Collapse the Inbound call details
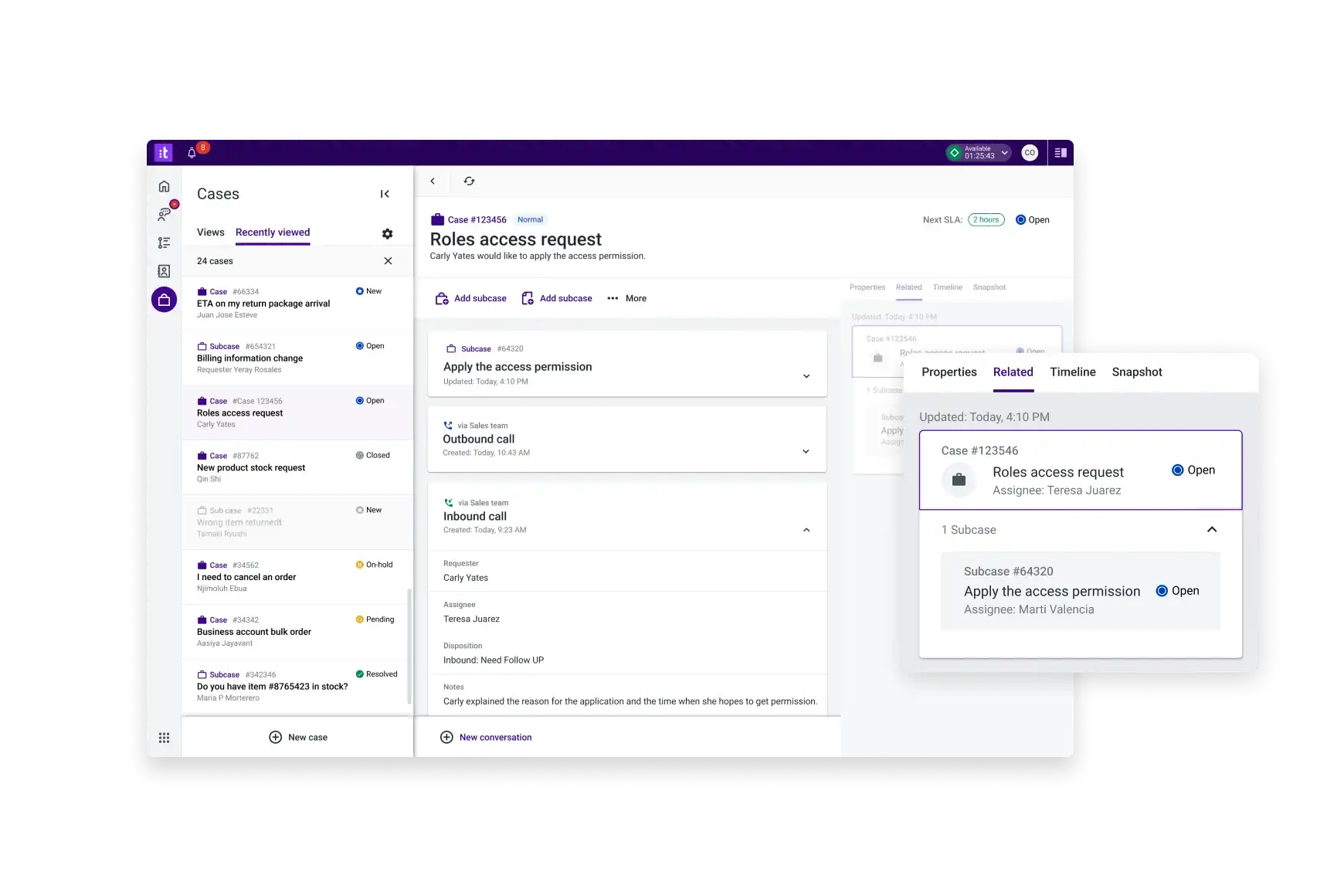 tap(806, 530)
